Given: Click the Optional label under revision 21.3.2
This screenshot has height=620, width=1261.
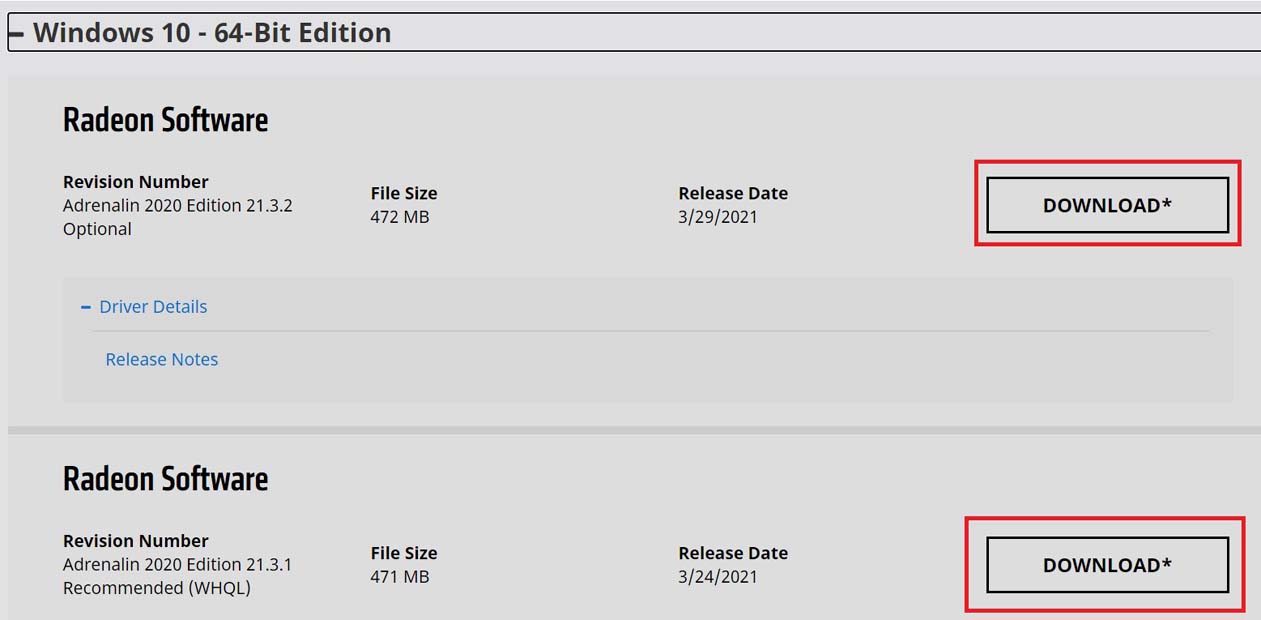Looking at the screenshot, I should click(x=97, y=229).
